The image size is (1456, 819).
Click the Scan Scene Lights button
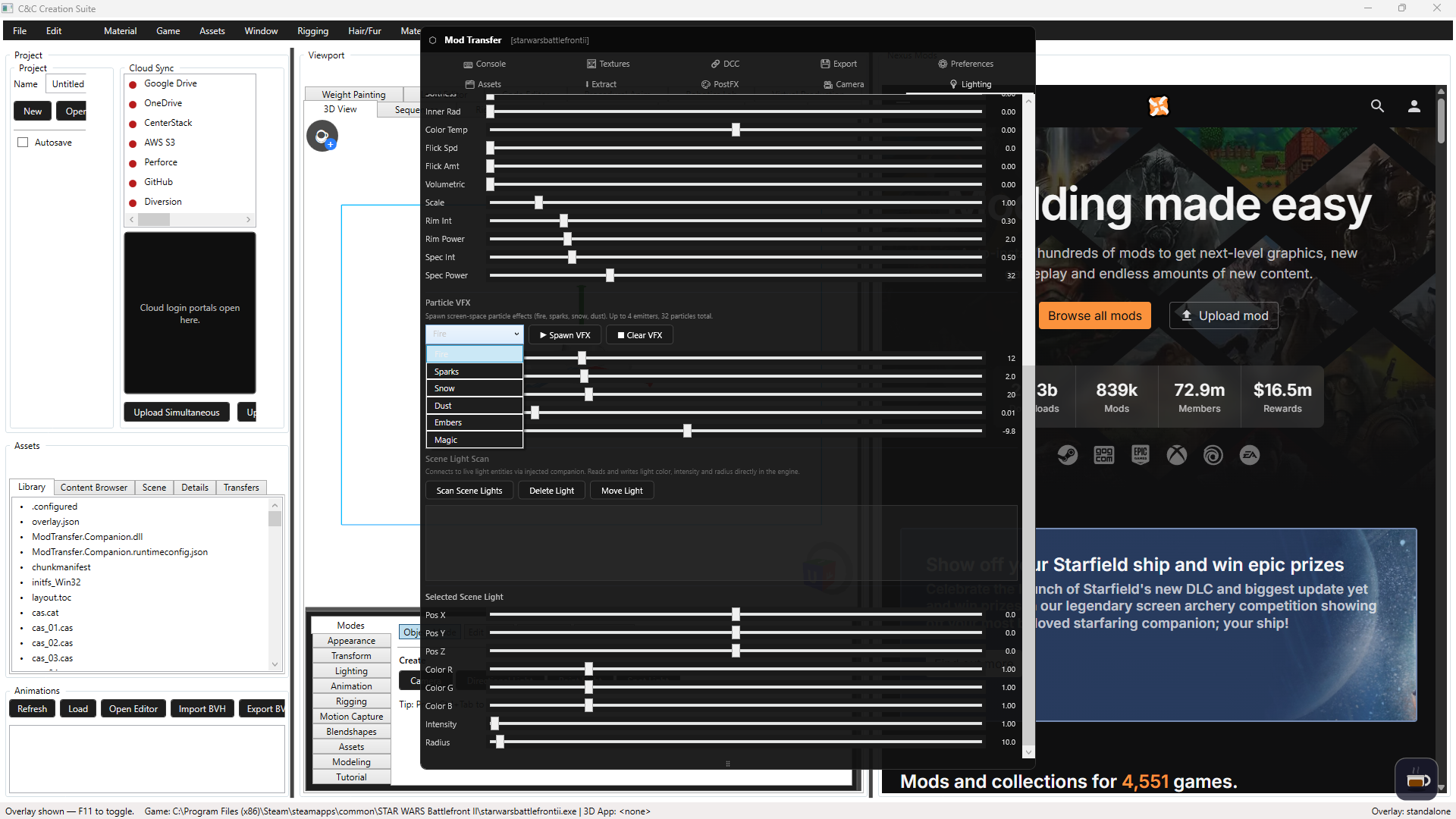click(x=469, y=491)
